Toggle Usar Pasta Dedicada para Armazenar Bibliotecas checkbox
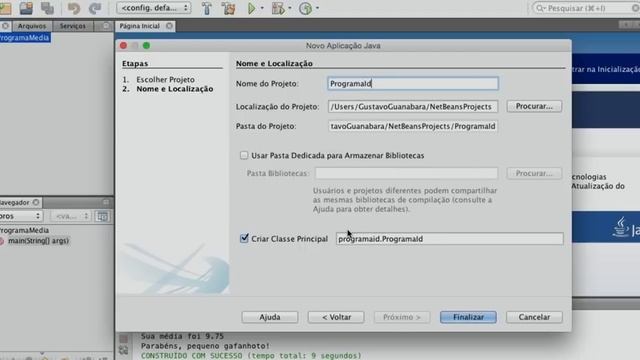Viewport: 640px width, 360px height. click(244, 155)
